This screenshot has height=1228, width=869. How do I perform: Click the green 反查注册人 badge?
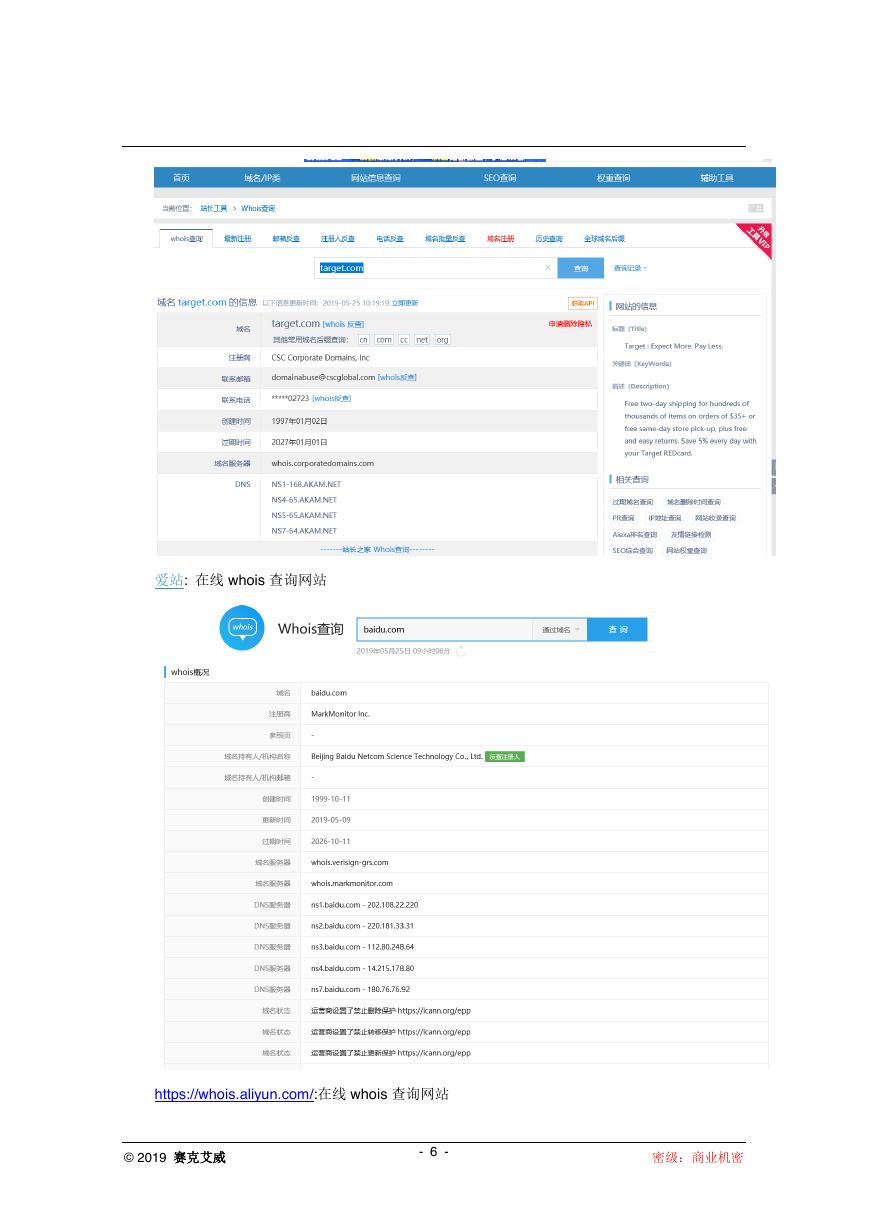[x=504, y=757]
